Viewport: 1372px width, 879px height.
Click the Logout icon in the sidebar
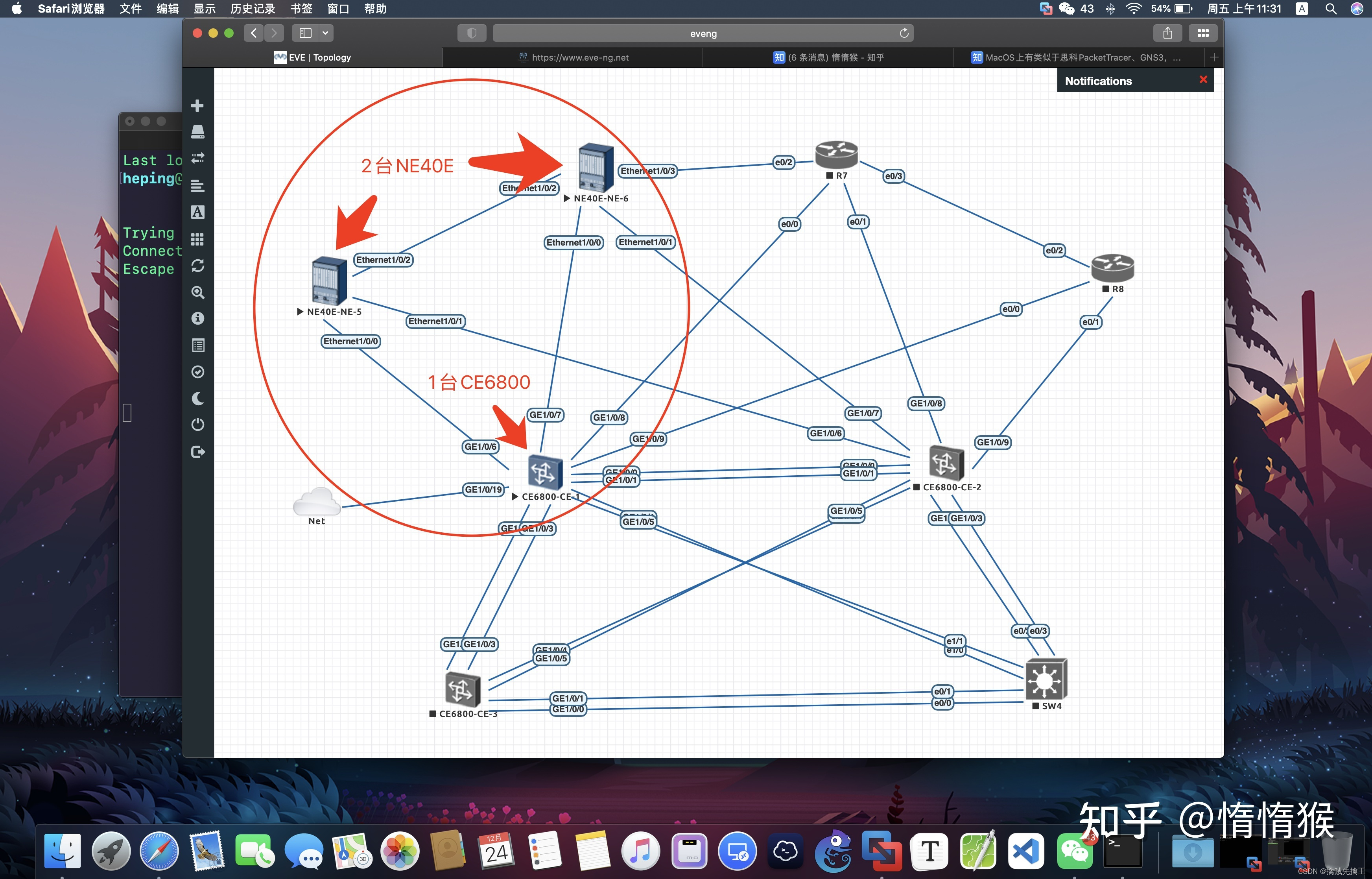point(197,452)
